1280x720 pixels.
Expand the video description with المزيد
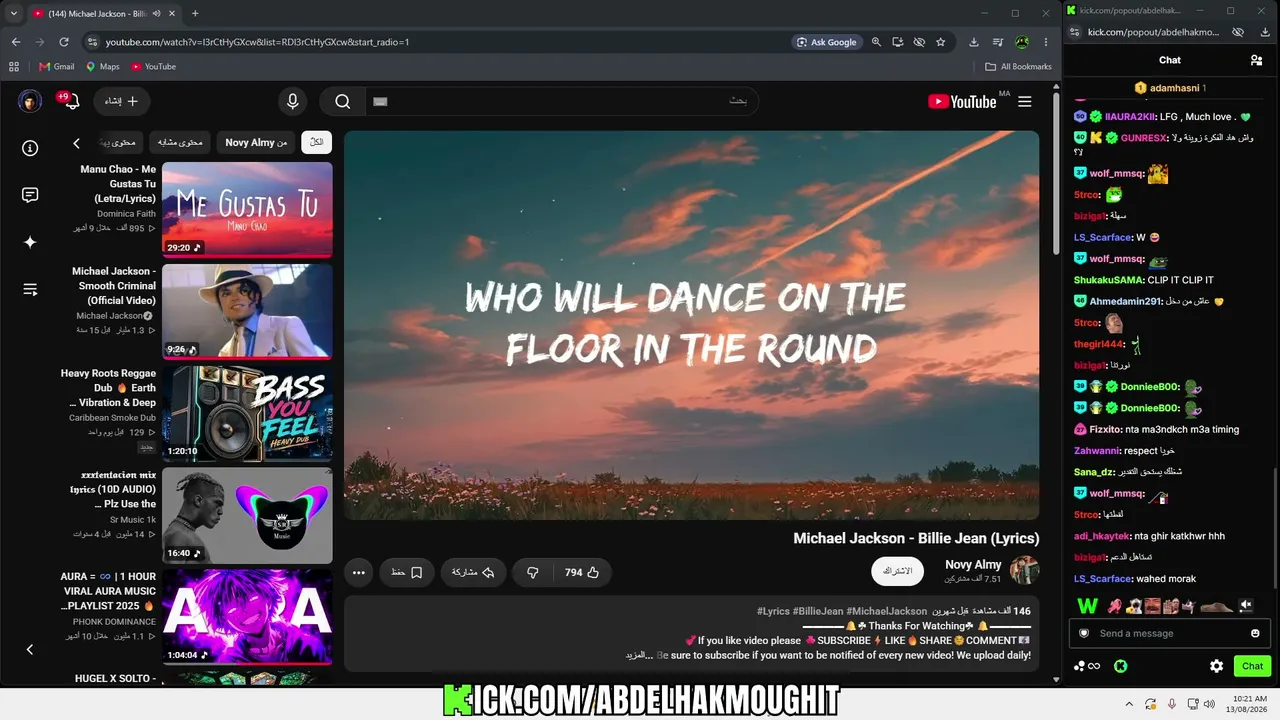[x=639, y=655]
